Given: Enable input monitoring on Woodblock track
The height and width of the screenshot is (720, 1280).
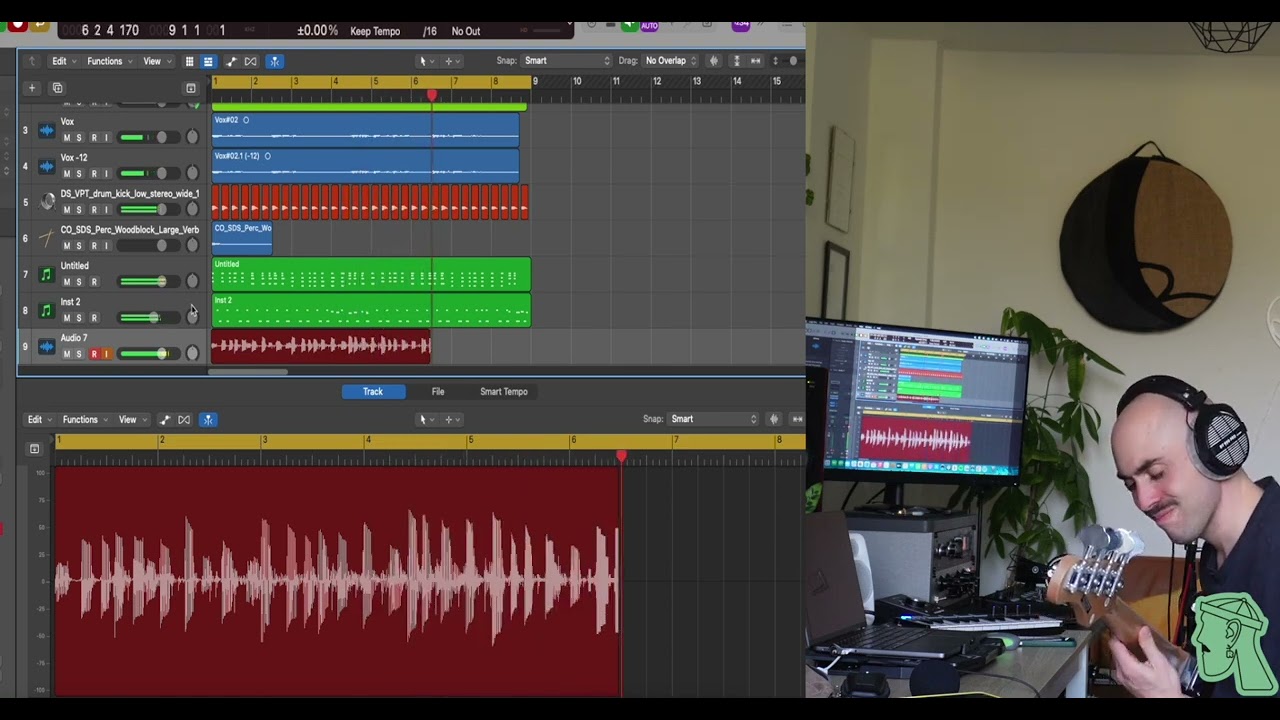Looking at the screenshot, I should (x=106, y=246).
